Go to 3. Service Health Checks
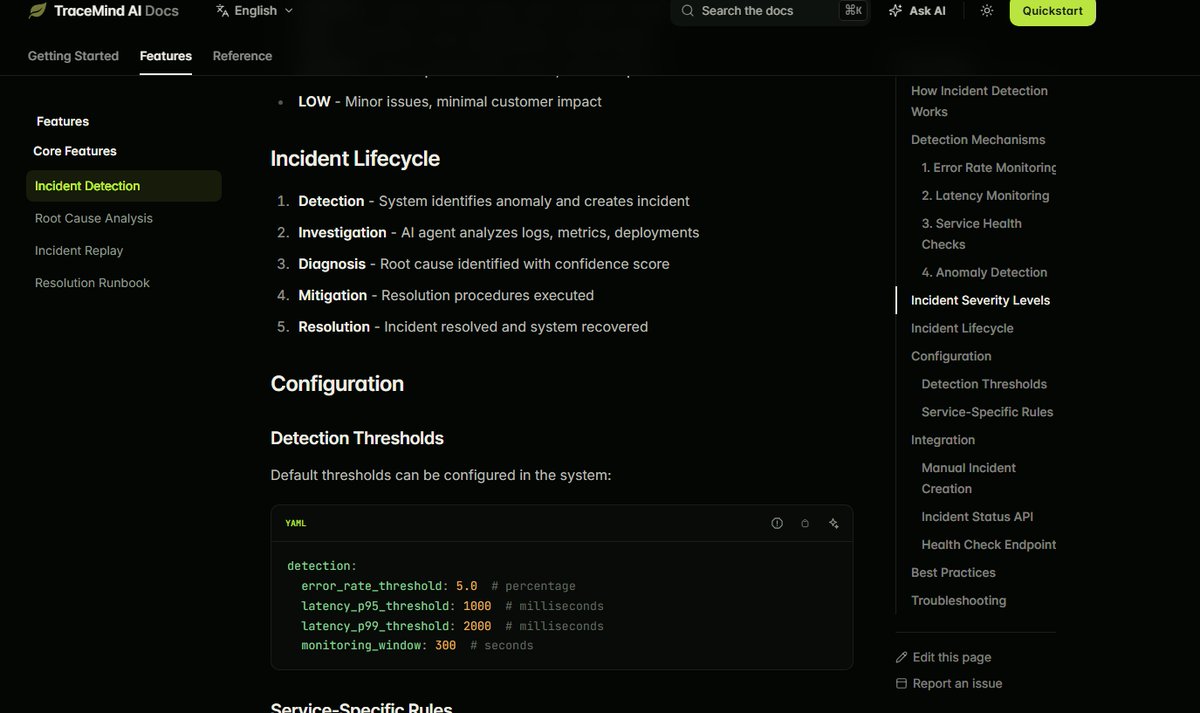Screen dimensions: 1200x713 [972, 234]
